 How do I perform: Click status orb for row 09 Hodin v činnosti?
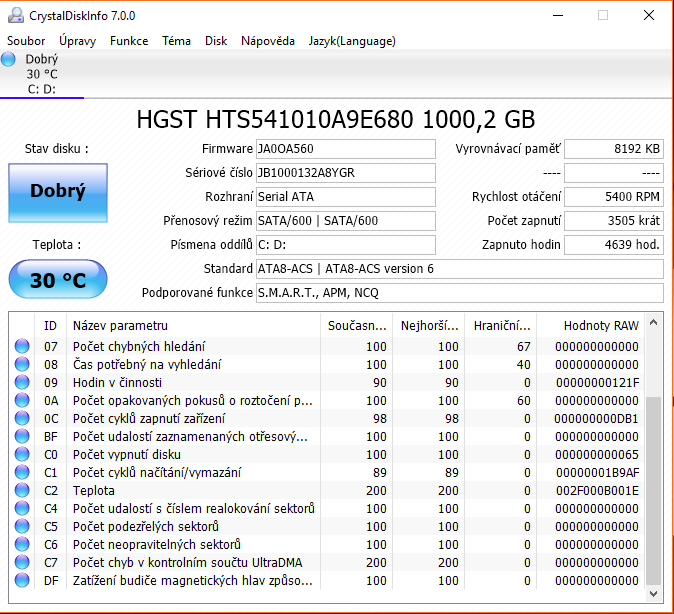point(22,382)
